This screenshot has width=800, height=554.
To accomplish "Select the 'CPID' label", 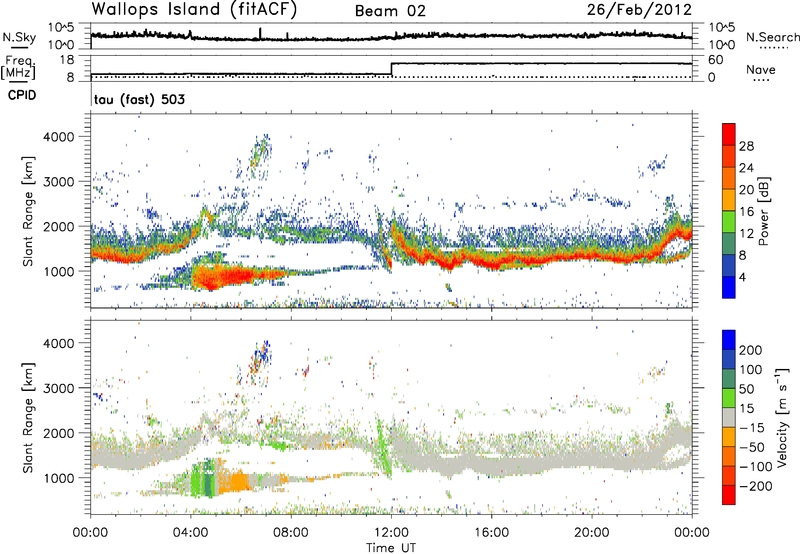I will pyautogui.click(x=22, y=95).
